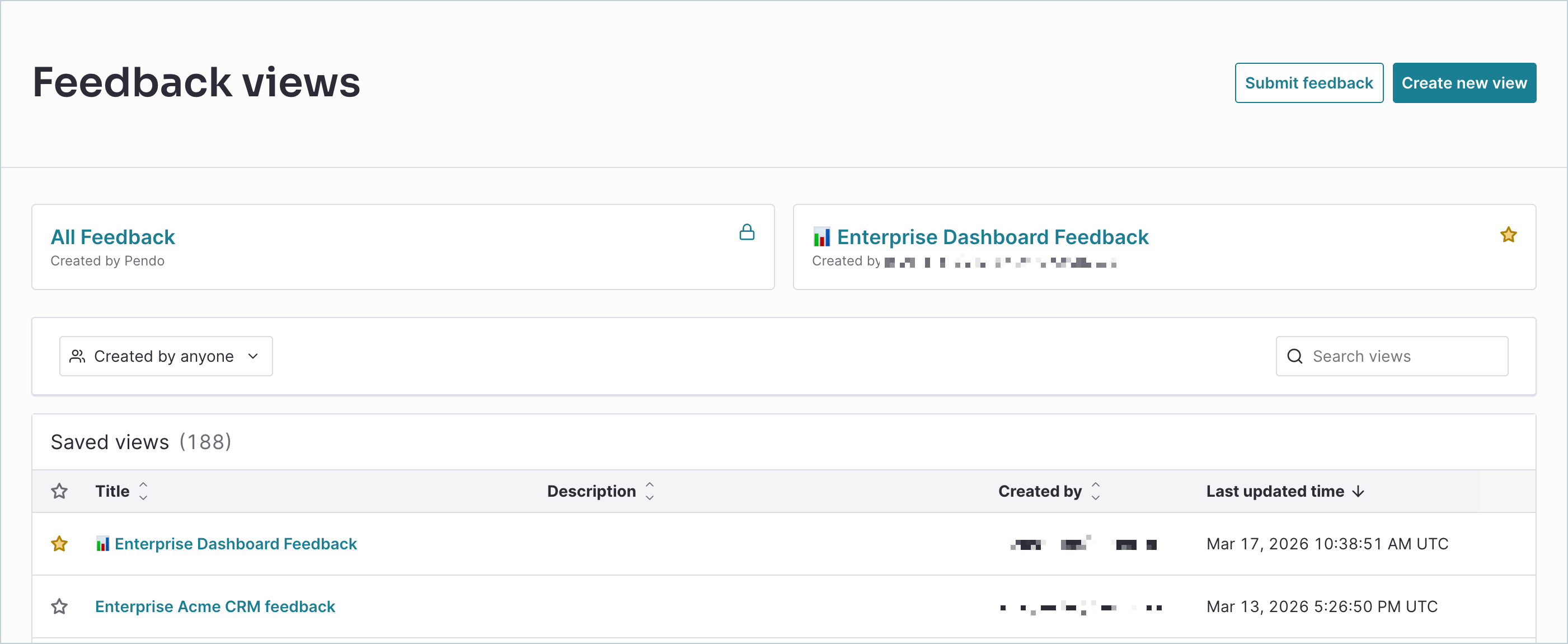
Task: Toggle star on Enterprise Dashboard Feedback row
Action: pos(59,543)
